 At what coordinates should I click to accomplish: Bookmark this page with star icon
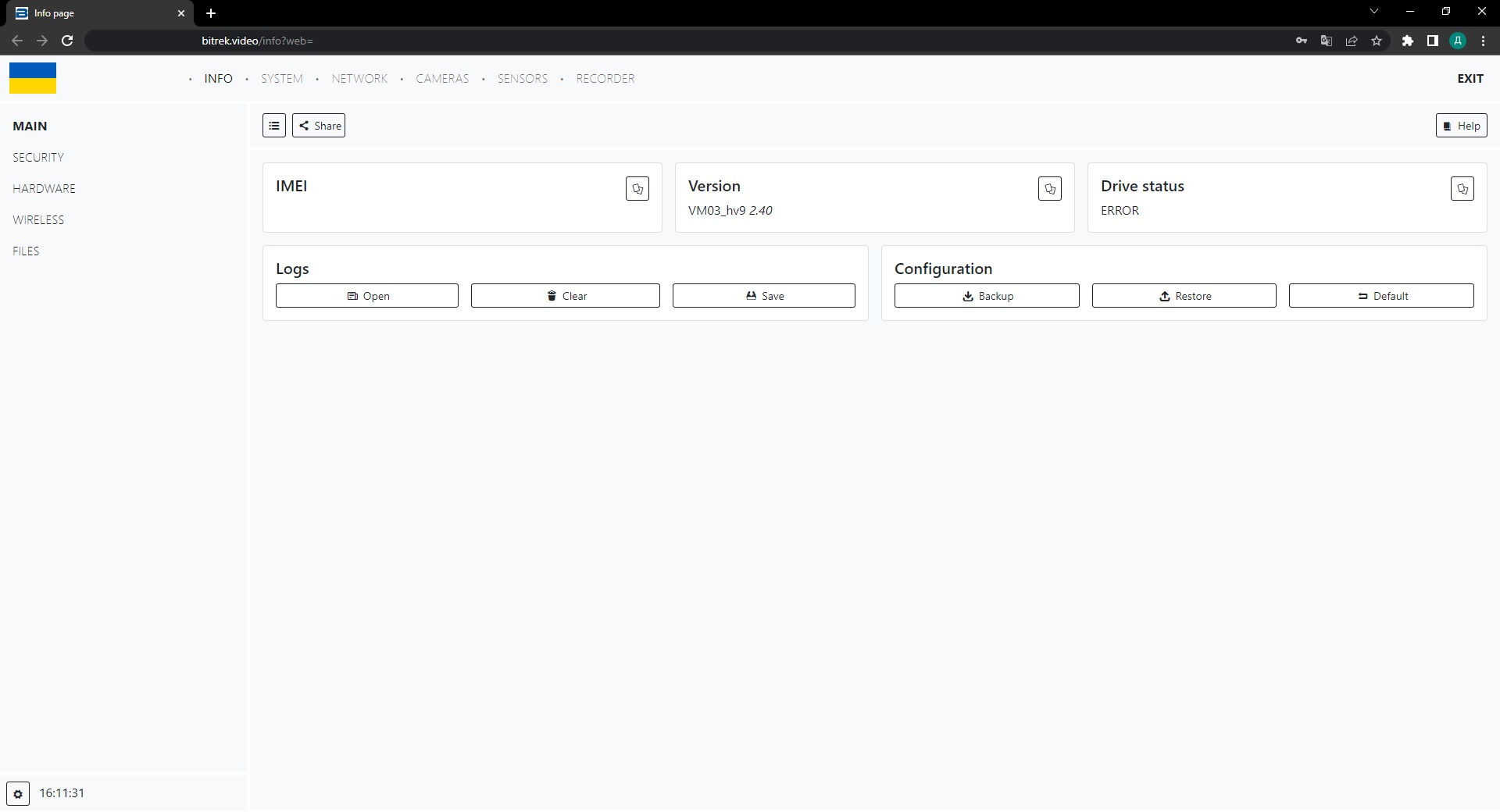point(1377,41)
